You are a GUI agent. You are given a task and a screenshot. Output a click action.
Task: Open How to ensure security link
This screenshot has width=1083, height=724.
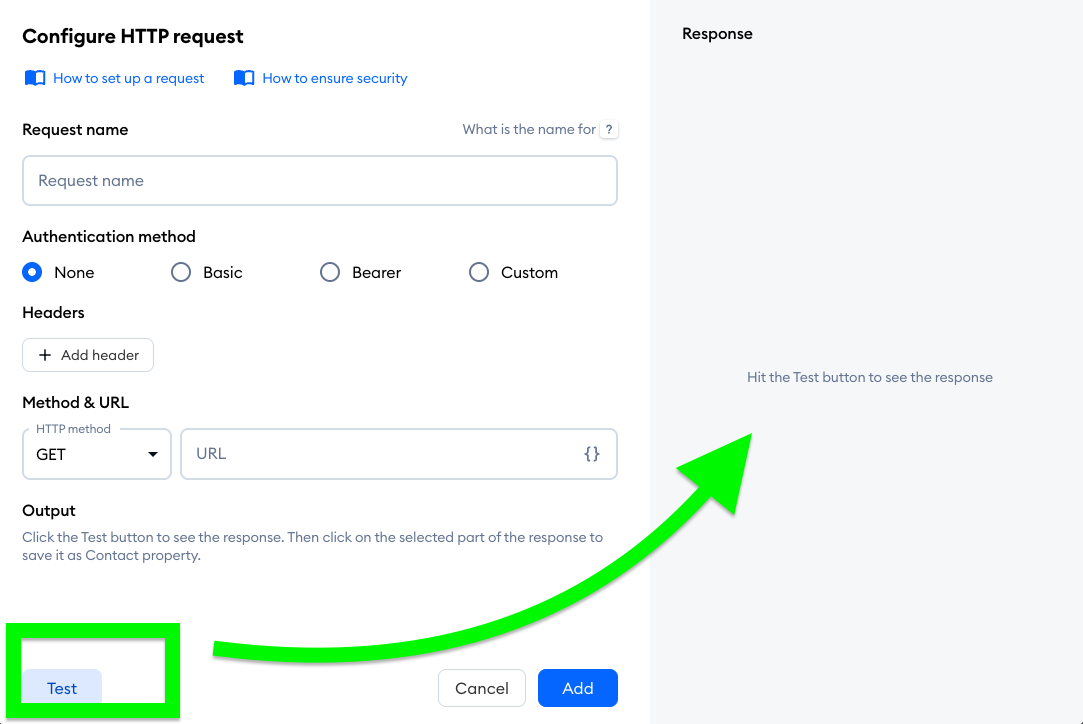(335, 78)
